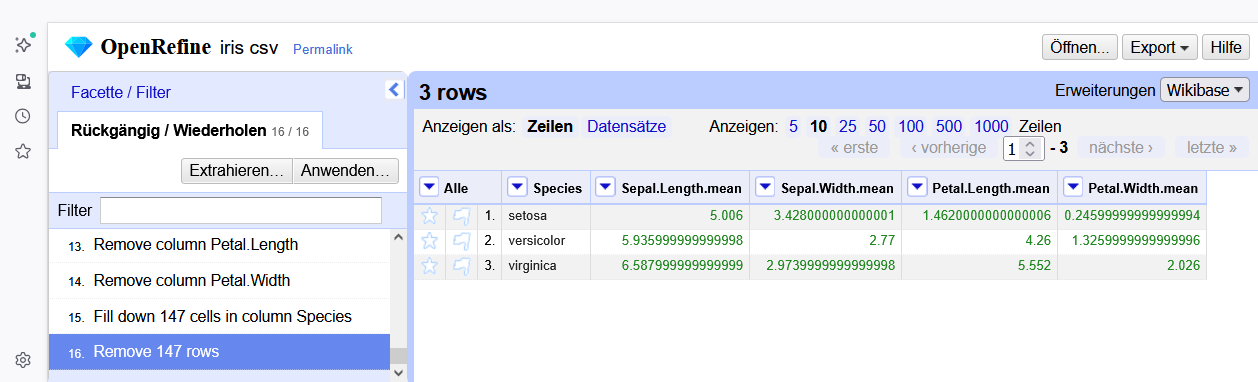Viewport: 1258px width, 382px height.
Task: Click the 5.006 sepal length cell
Action: [670, 215]
